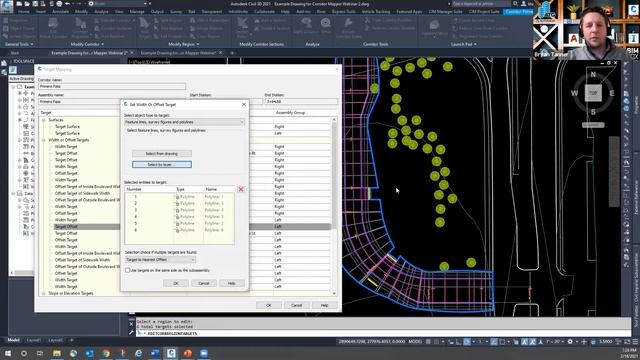Expand the Slope or Elevation Targets group
Screen dimensions: 640x360
pyautogui.click(x=44, y=293)
